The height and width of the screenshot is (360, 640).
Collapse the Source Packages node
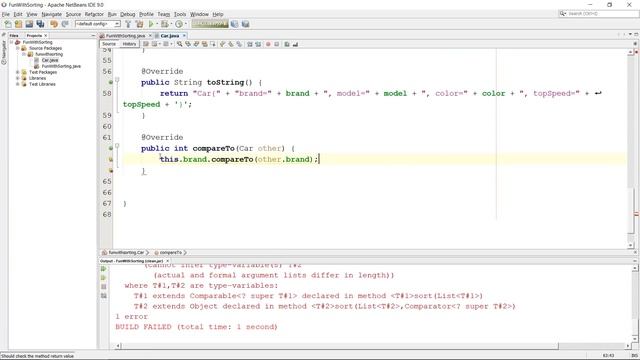click(18, 48)
